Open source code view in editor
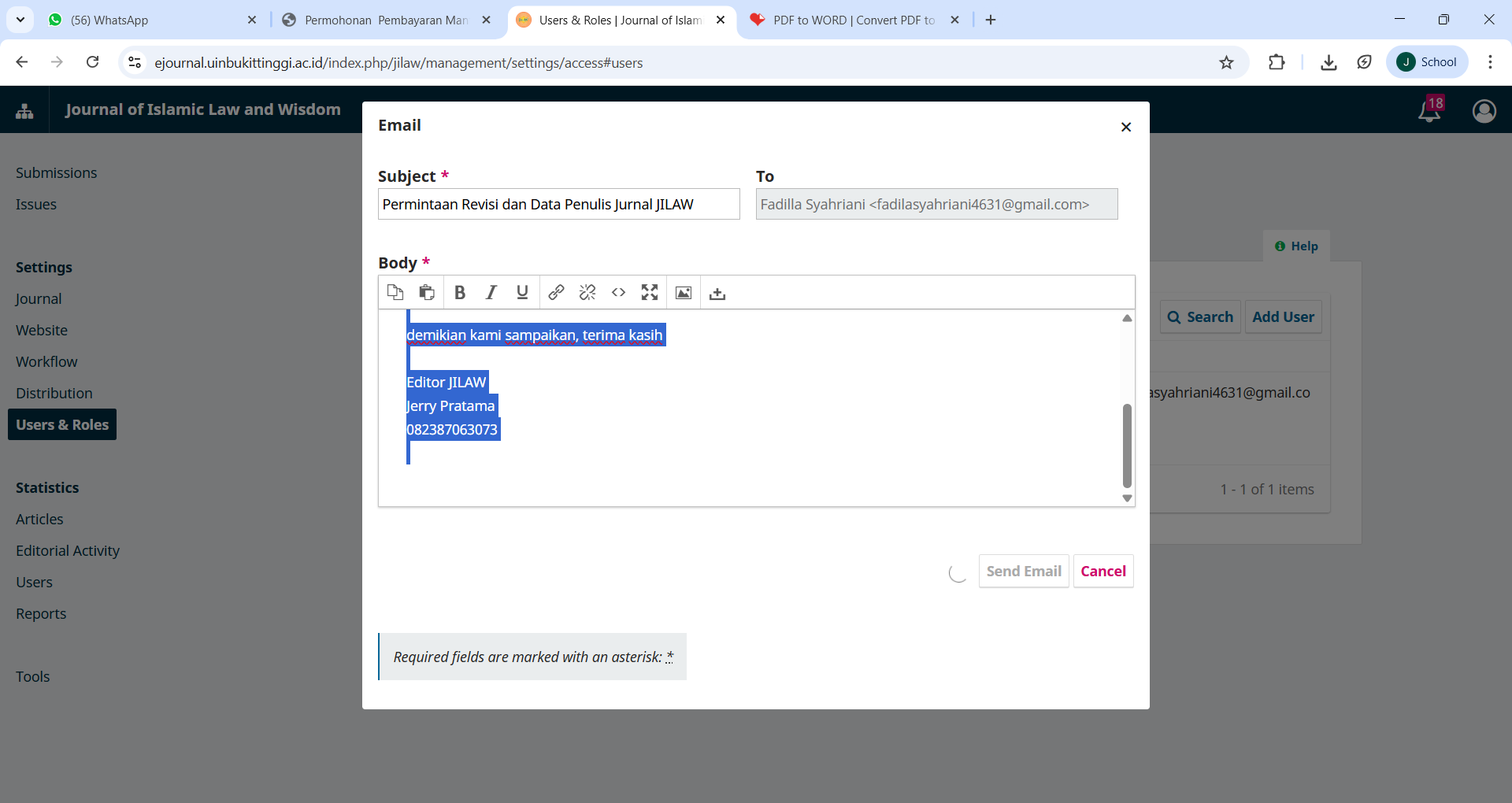This screenshot has width=1512, height=803. pyautogui.click(x=619, y=293)
